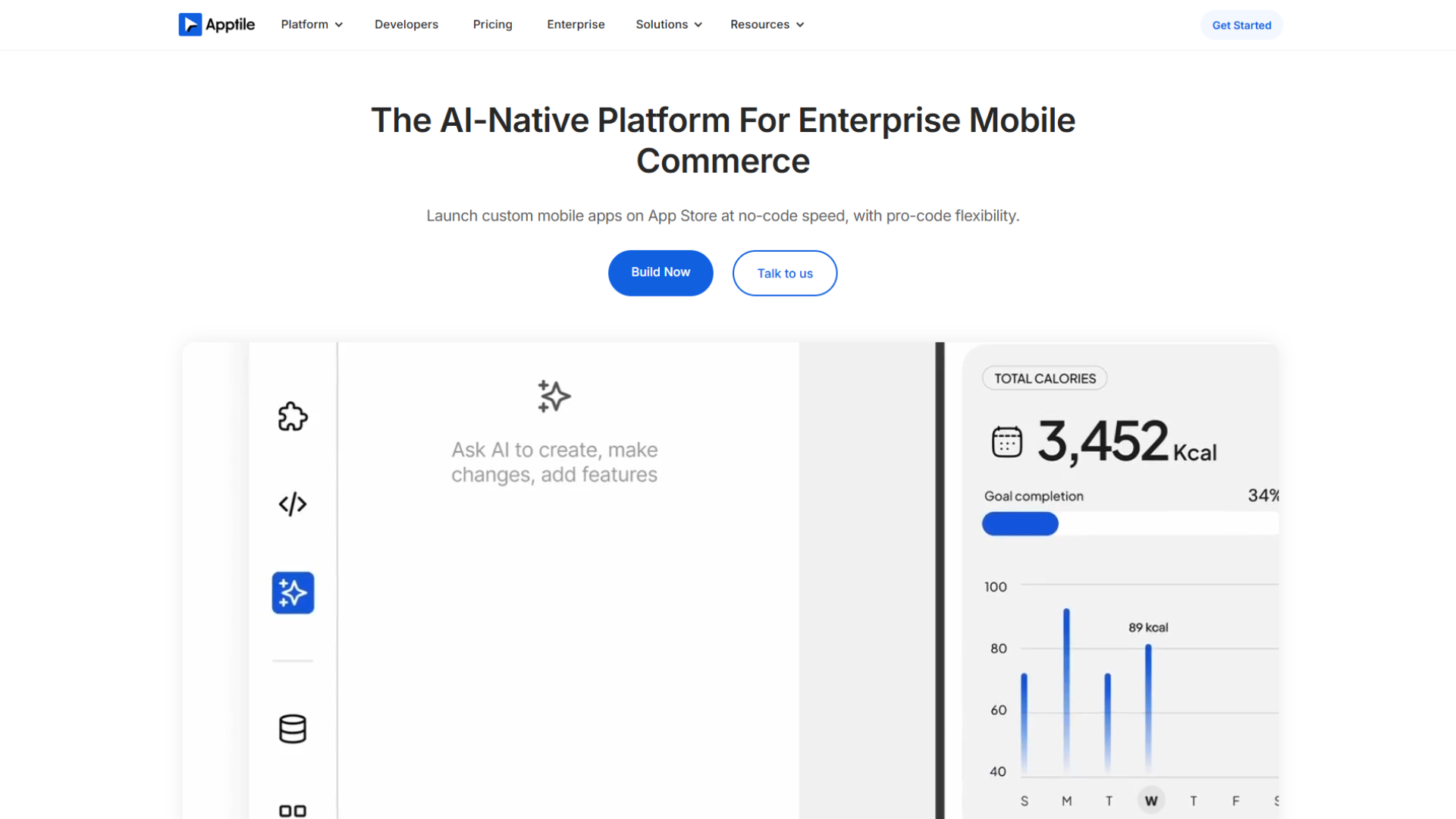This screenshot has width=1456, height=819.
Task: Select the blue AI sparkle sidebar icon
Action: 293,593
